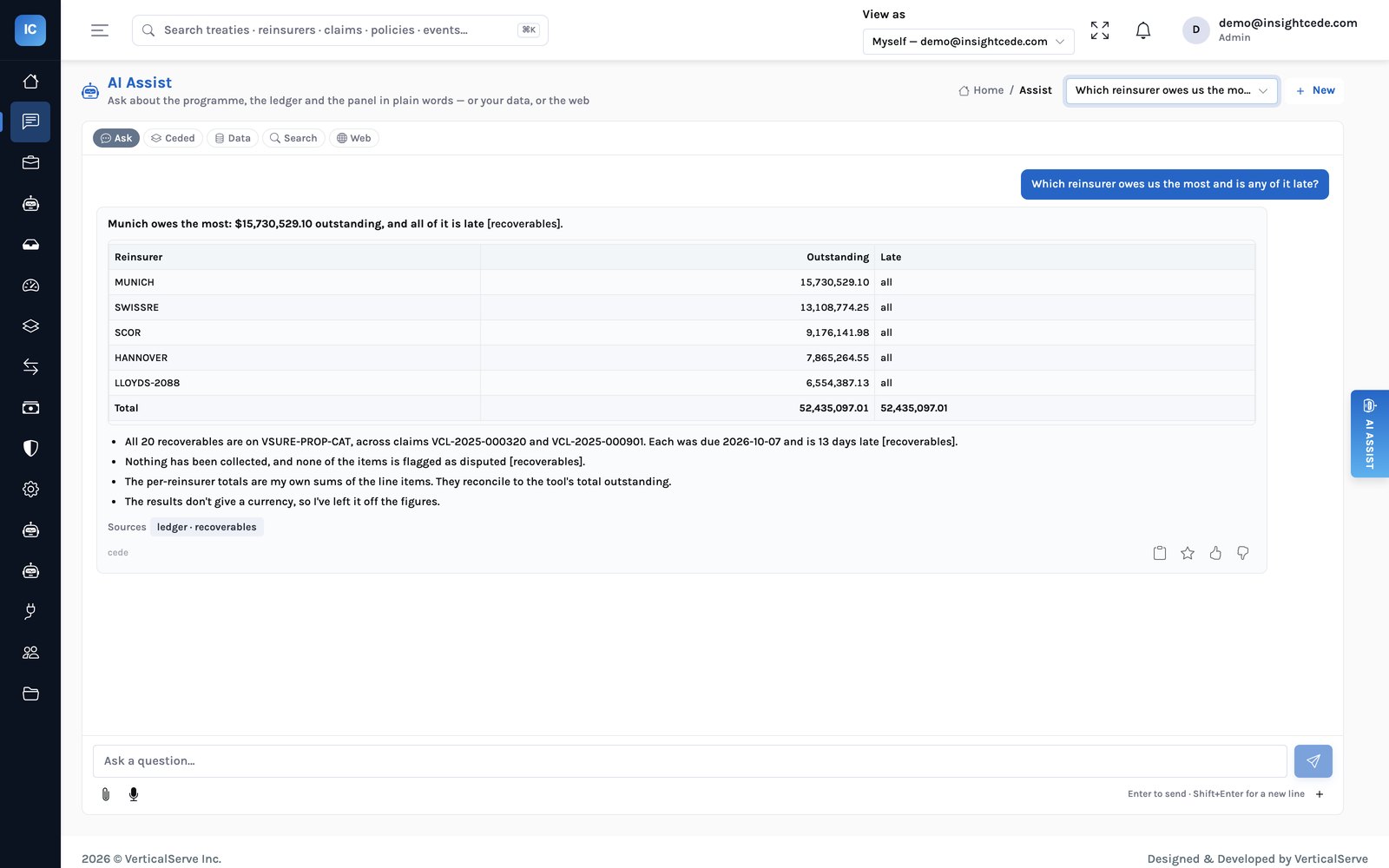The width and height of the screenshot is (1389, 868).
Task: Open the folder sidebar icon
Action: (30, 694)
